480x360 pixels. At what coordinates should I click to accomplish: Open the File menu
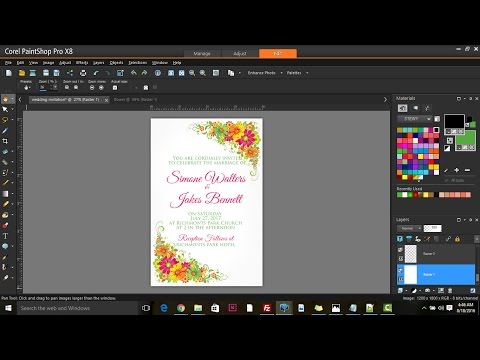point(8,63)
